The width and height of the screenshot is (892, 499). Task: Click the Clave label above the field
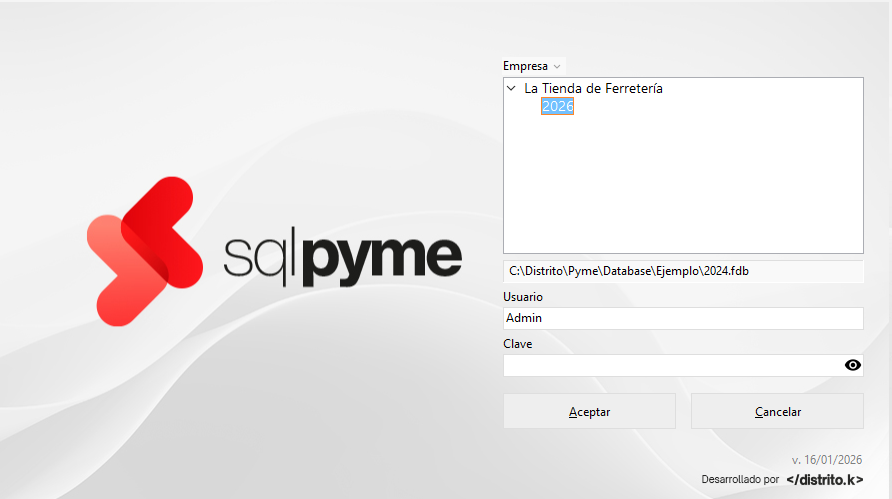tap(518, 344)
